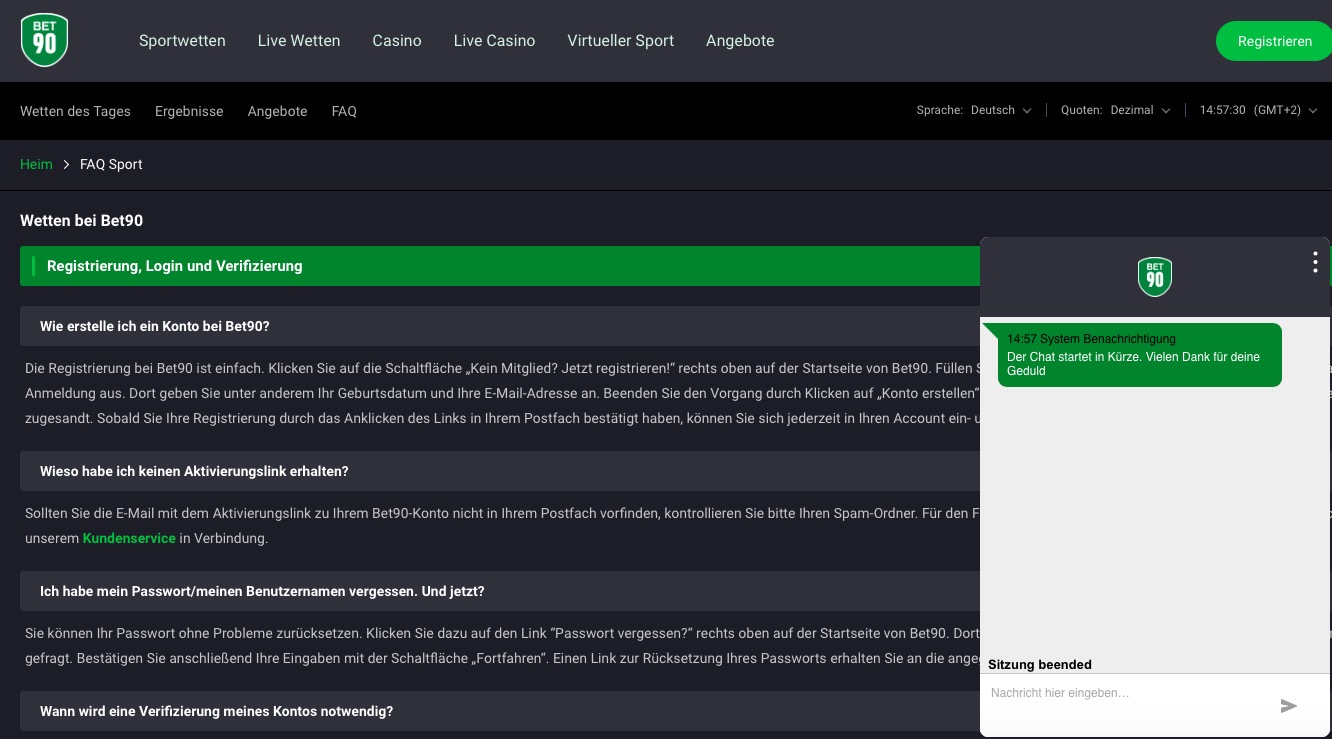1332x739 pixels.
Task: Open the chat widget three-dot menu
Action: coord(1315,262)
